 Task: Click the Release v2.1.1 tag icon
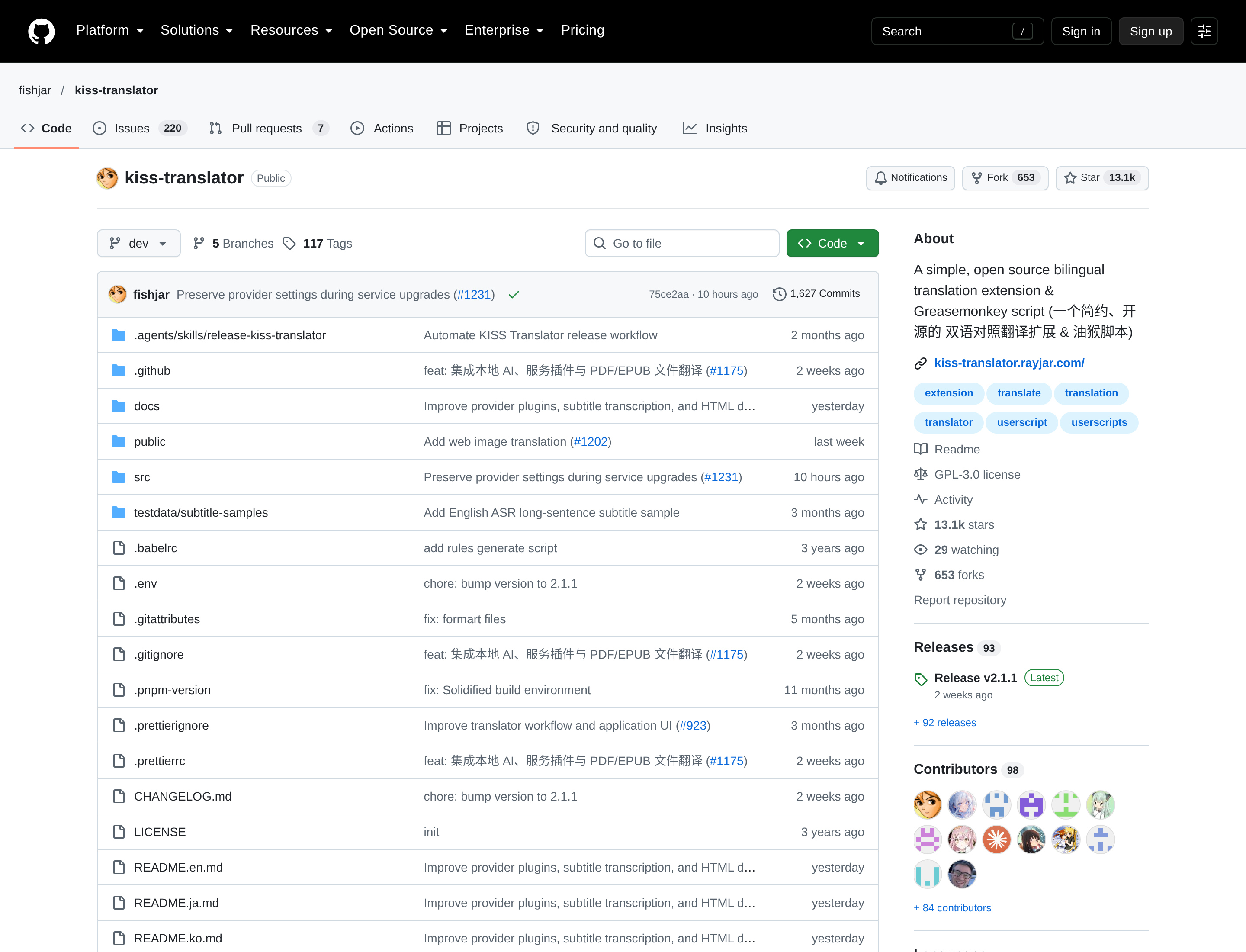pos(921,679)
